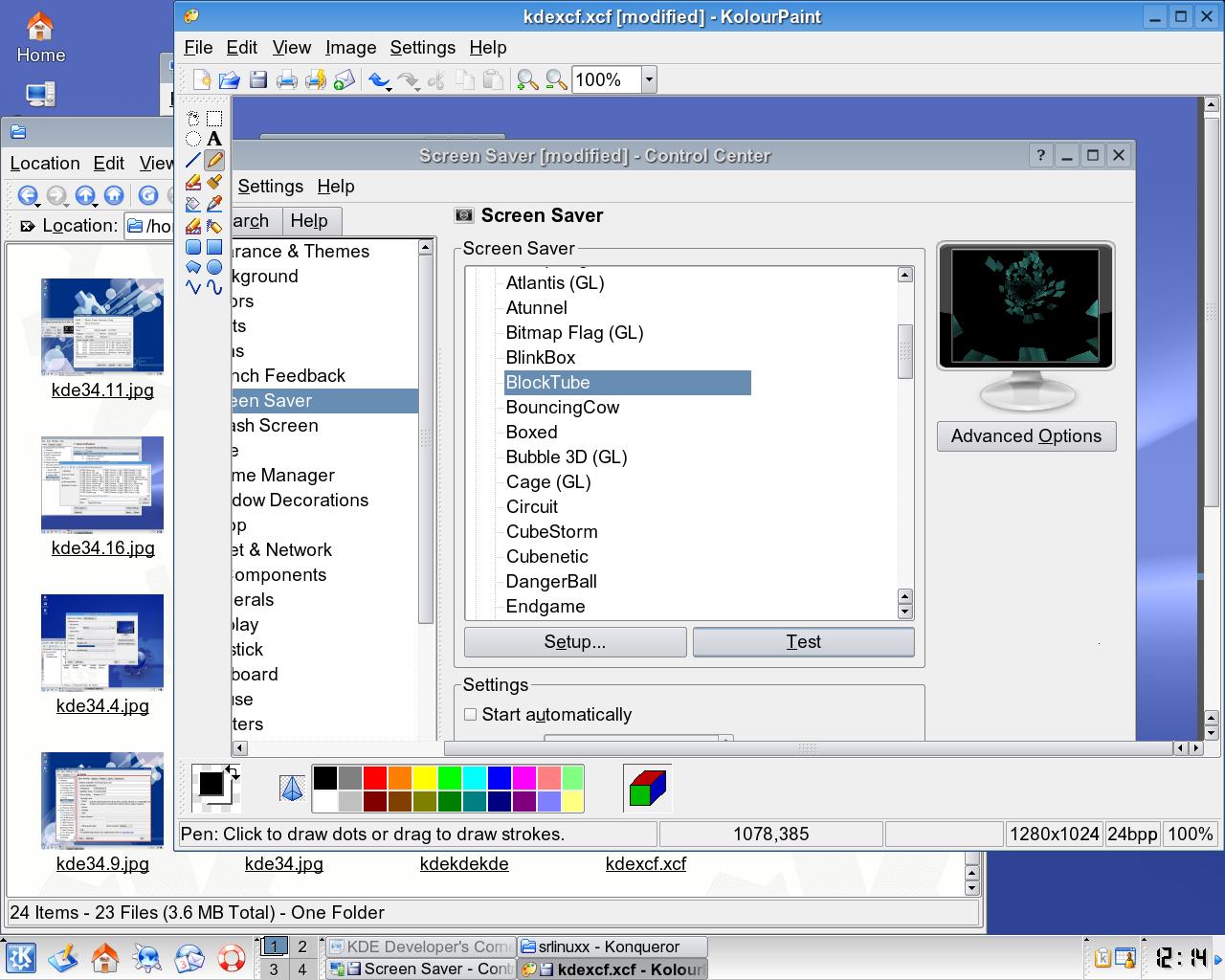
Task: Open the color similarity cube
Action: 647,788
